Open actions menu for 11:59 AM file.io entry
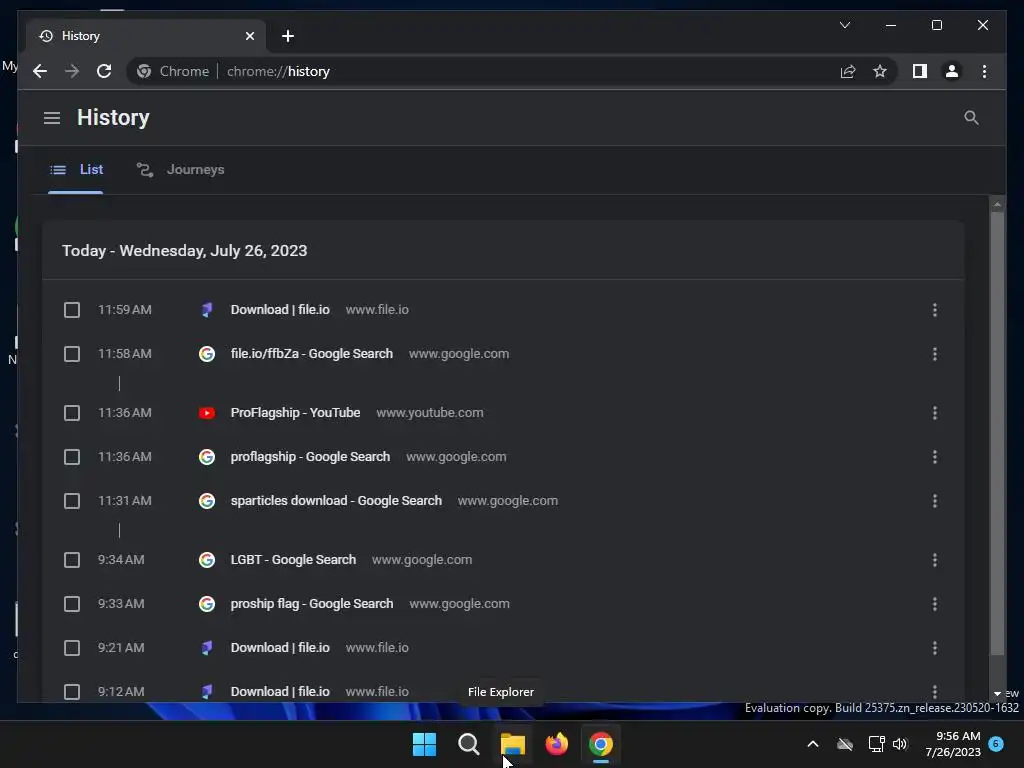 click(935, 310)
